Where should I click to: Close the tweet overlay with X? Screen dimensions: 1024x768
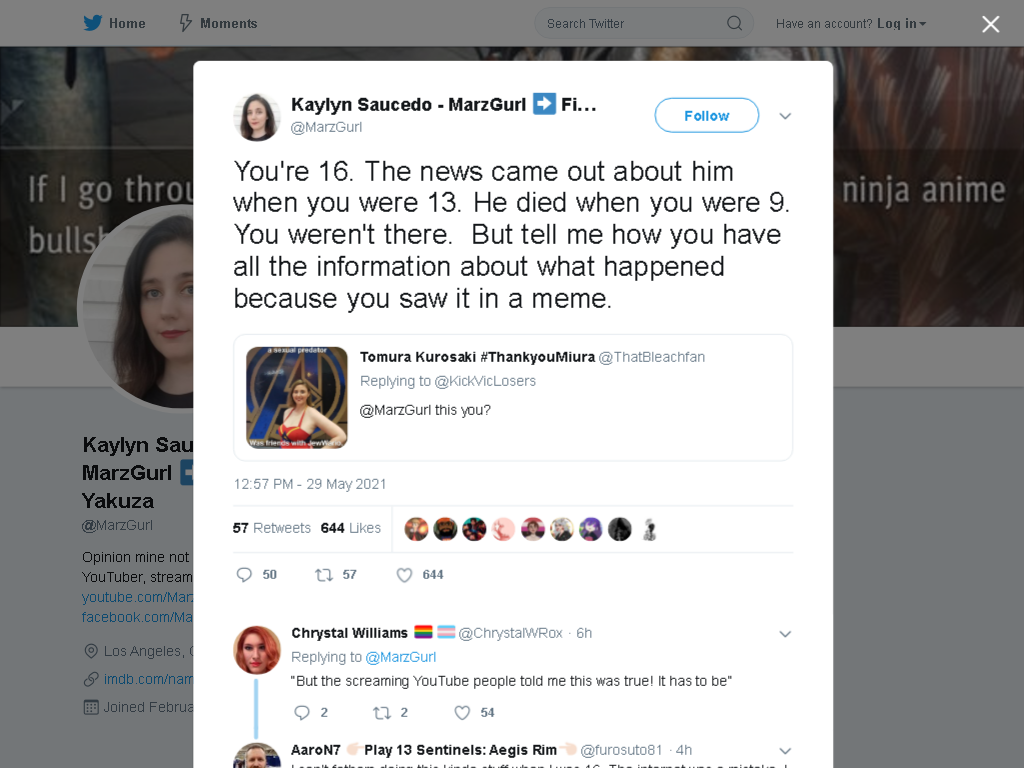pyautogui.click(x=990, y=24)
